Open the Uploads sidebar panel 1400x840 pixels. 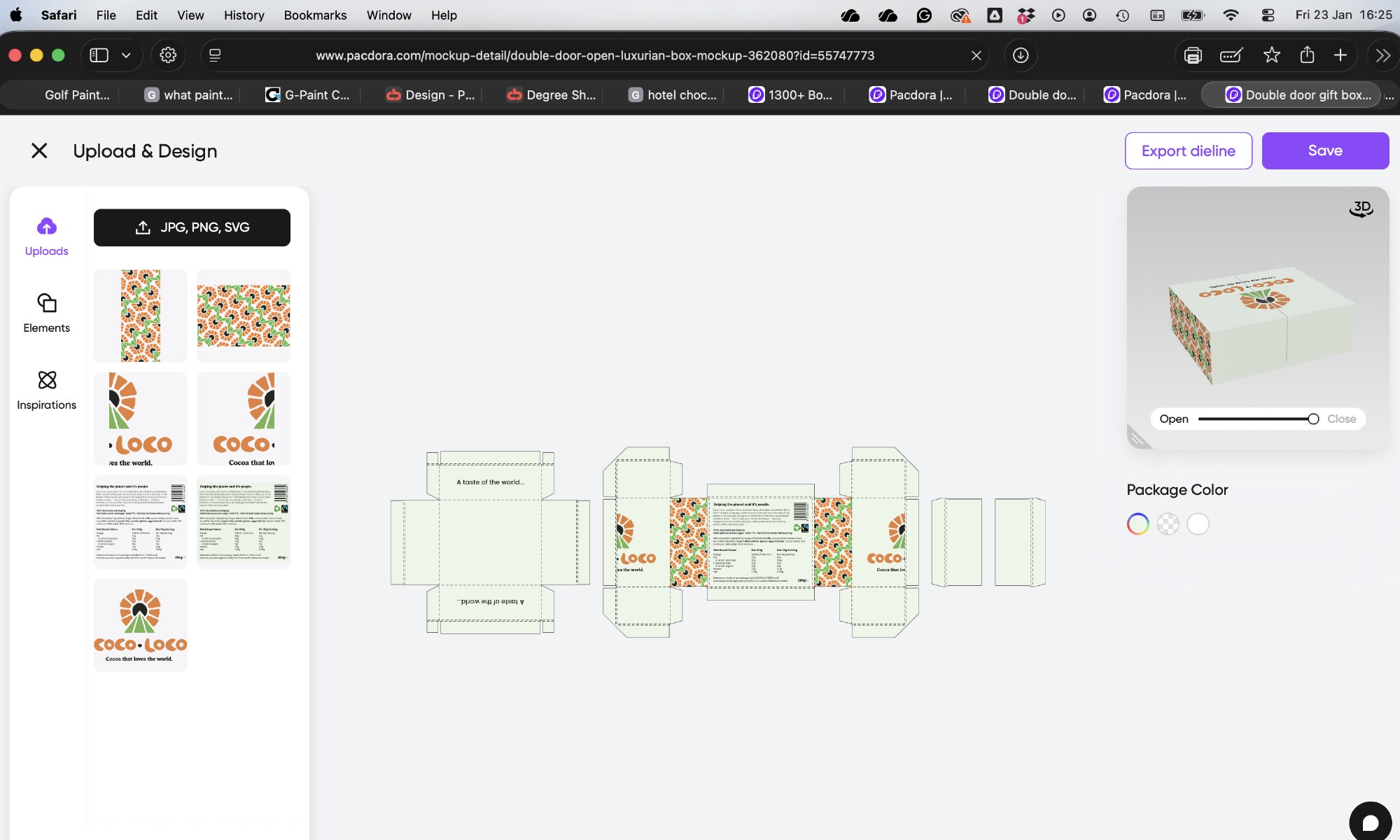pos(46,237)
